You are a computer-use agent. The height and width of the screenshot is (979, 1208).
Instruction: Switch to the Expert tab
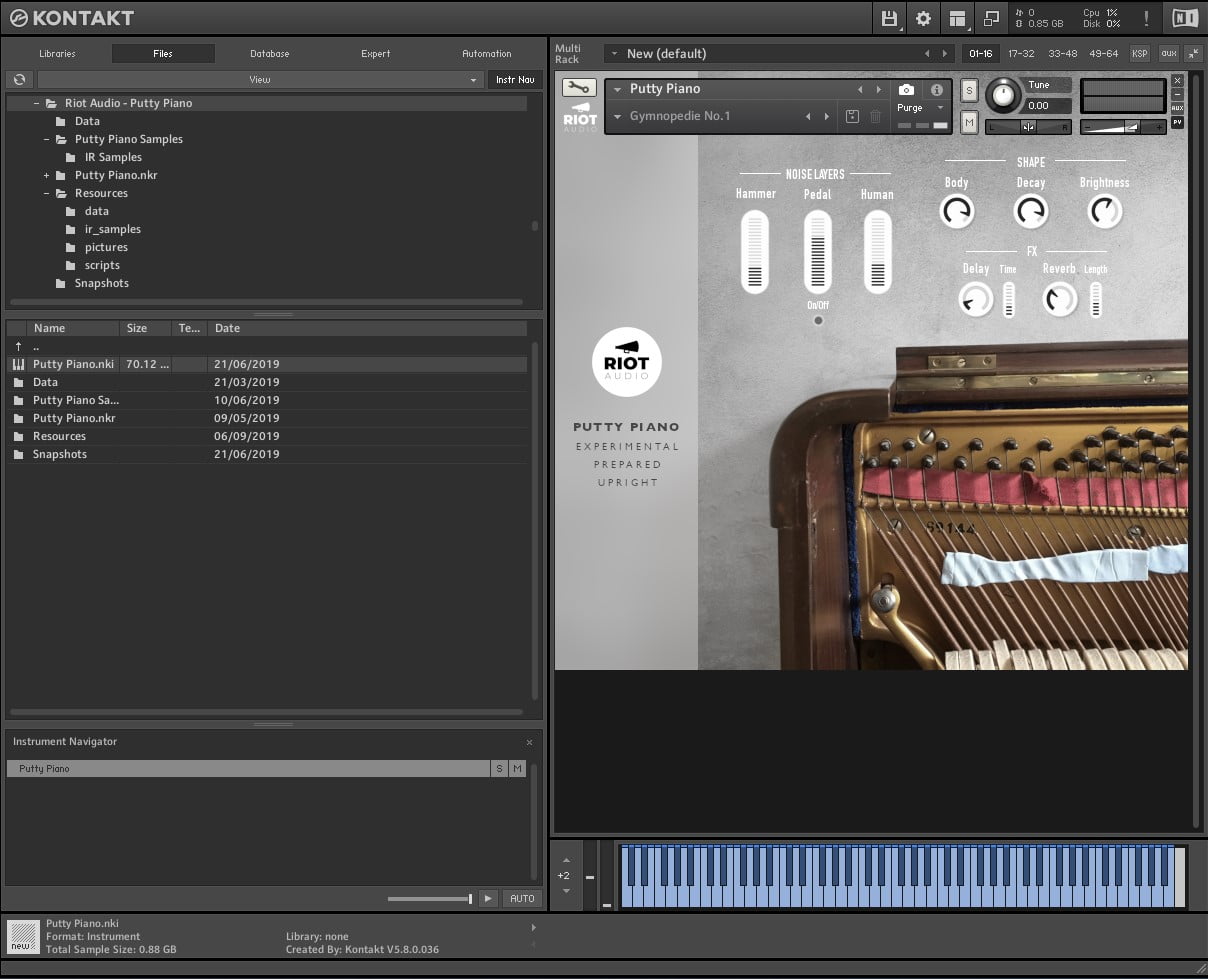point(376,54)
